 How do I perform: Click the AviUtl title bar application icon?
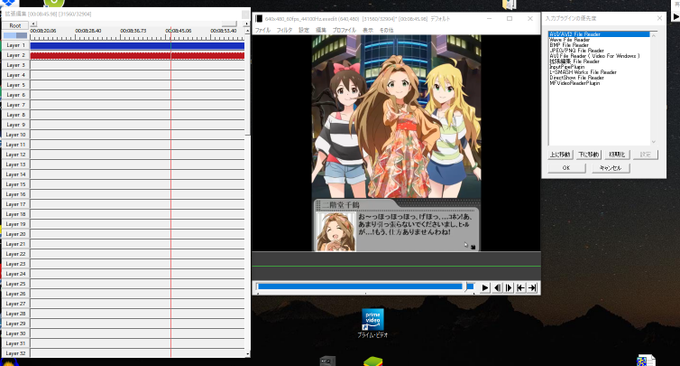[x=259, y=19]
